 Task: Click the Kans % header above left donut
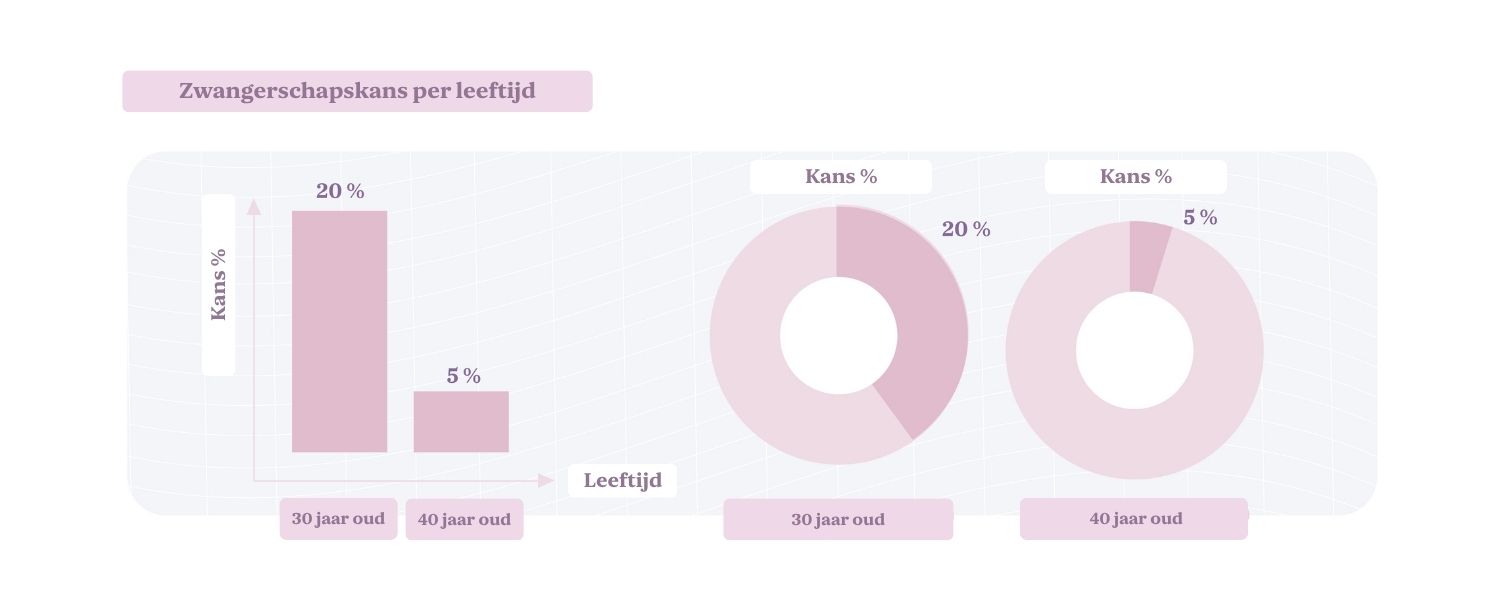[x=841, y=177]
